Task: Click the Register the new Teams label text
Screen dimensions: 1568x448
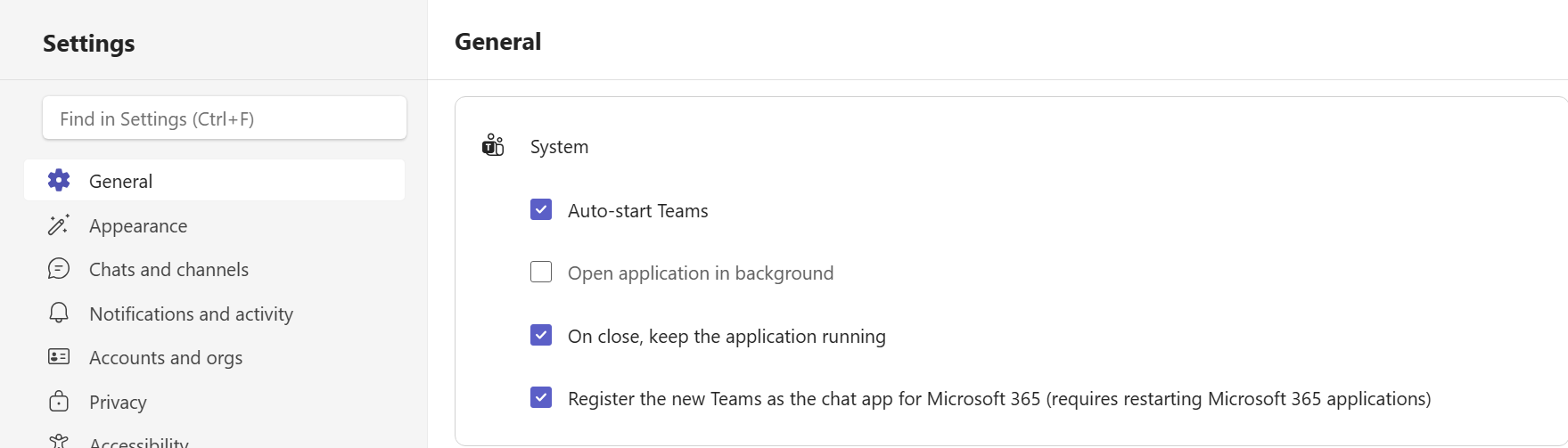Action: 999,399
